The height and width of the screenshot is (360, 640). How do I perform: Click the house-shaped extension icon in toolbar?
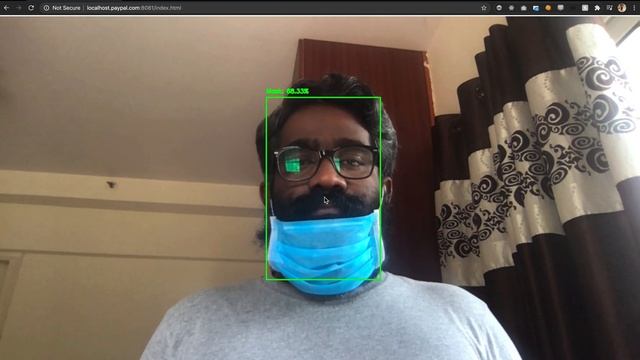(524, 8)
